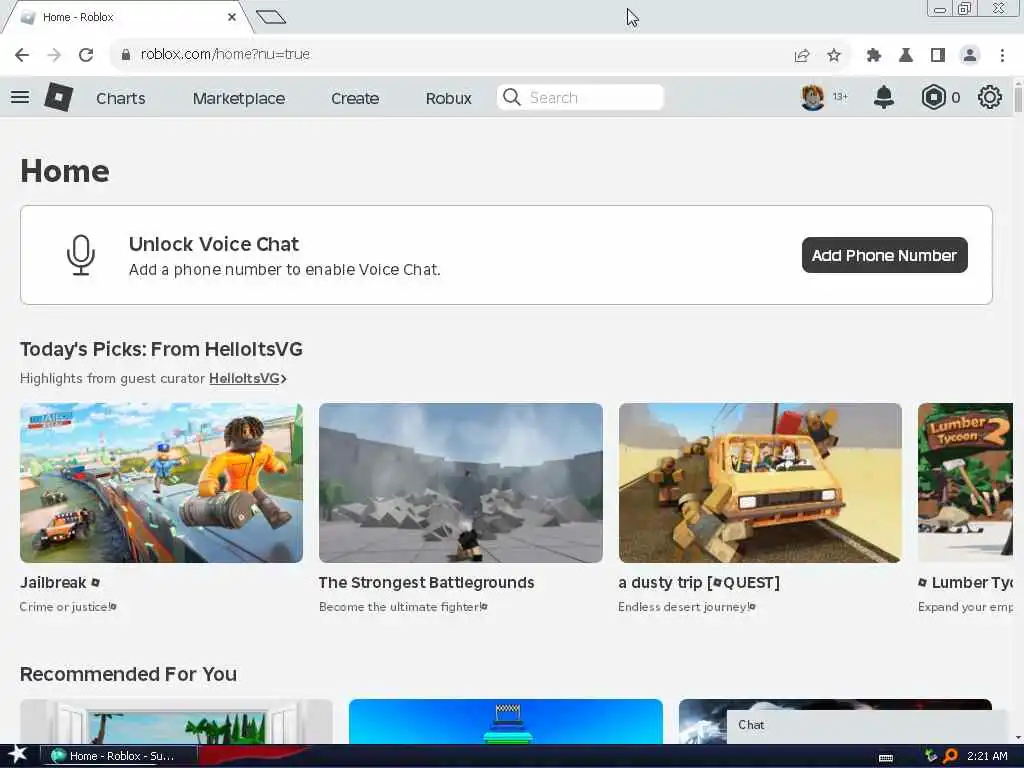Open the hamburger navigation menu
This screenshot has height=768, width=1024.
click(x=20, y=97)
